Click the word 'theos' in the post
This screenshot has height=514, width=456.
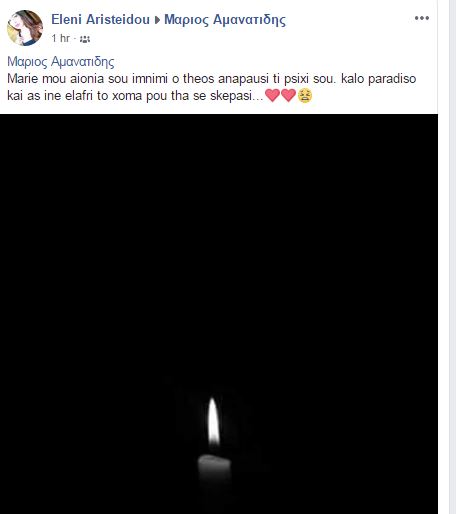[199, 79]
